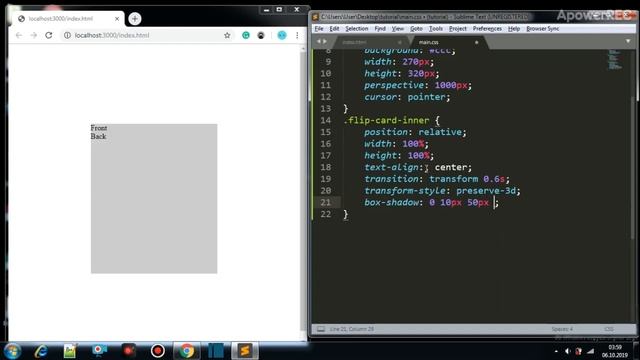This screenshot has height=360, width=640.
Task: Open the Find menu
Action: click(x=380, y=29)
